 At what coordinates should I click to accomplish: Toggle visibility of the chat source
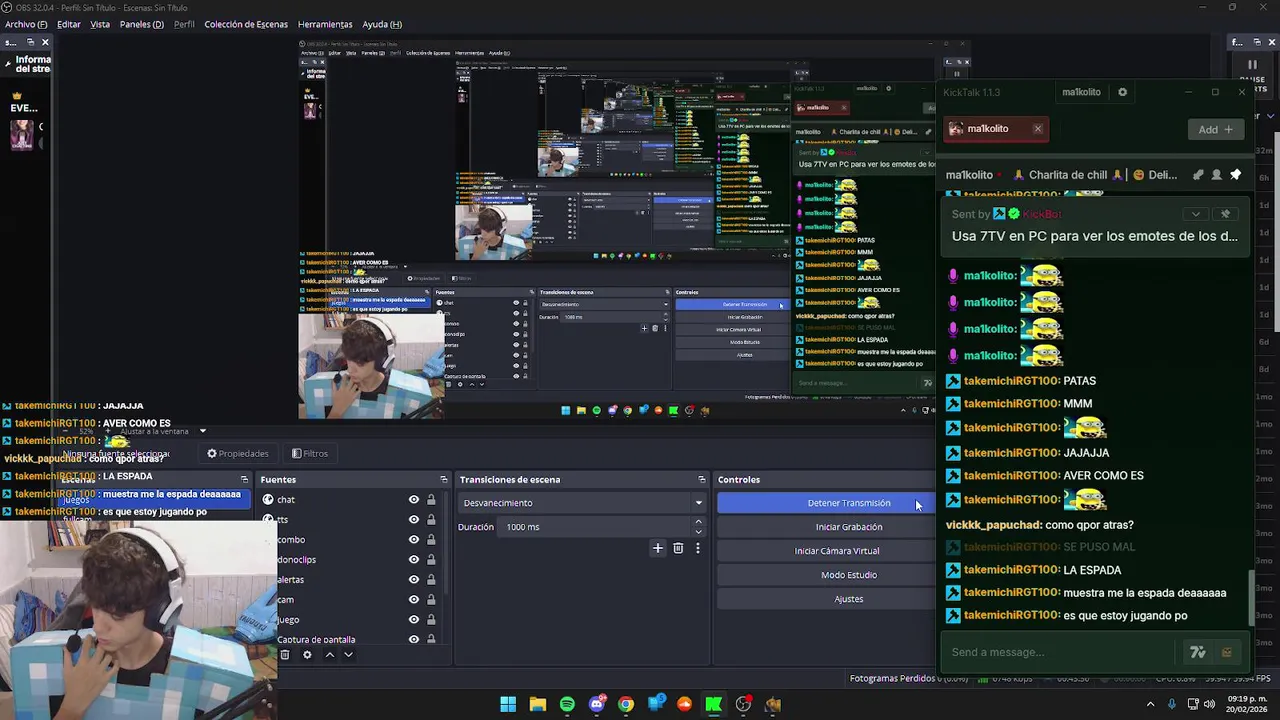click(413, 500)
